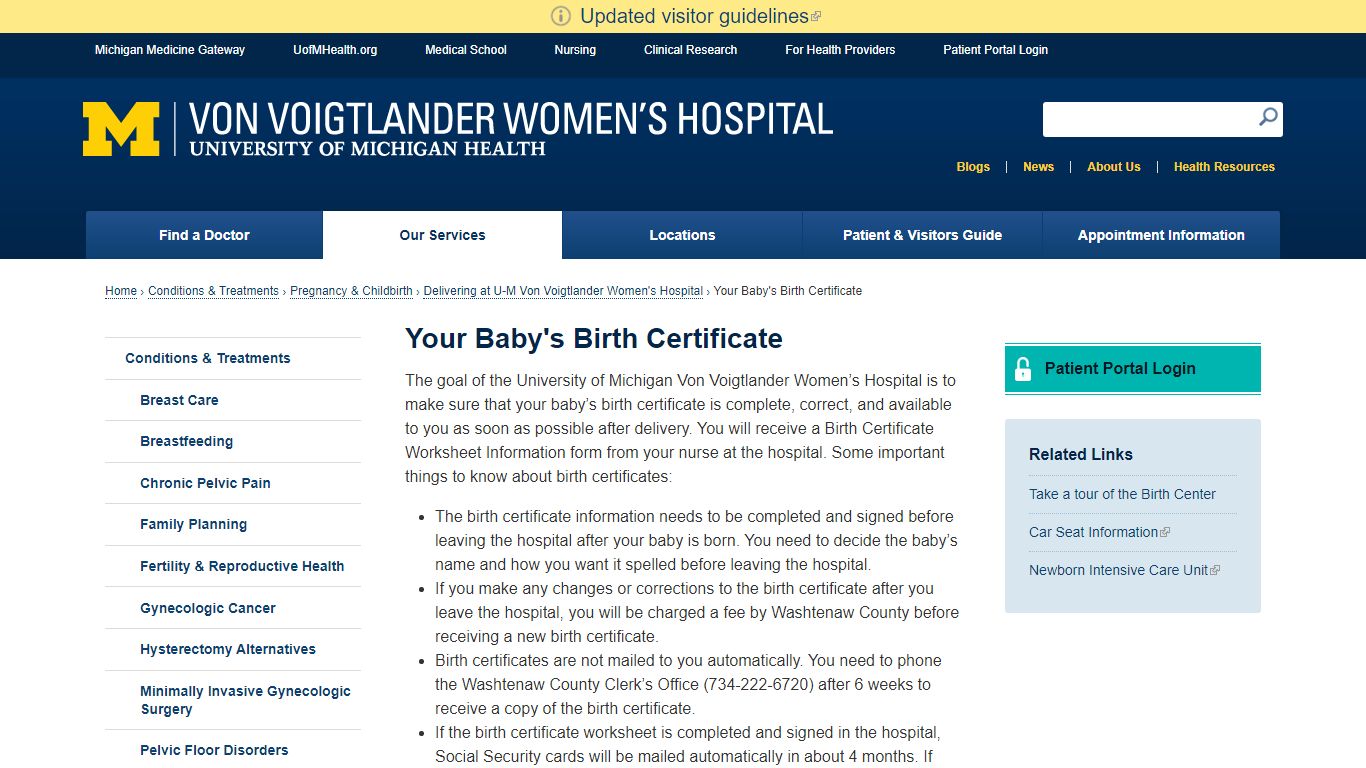Screen dimensions: 1366x768
Task: Open Gynecologic Cancer sidebar item
Action: pyautogui.click(x=208, y=608)
